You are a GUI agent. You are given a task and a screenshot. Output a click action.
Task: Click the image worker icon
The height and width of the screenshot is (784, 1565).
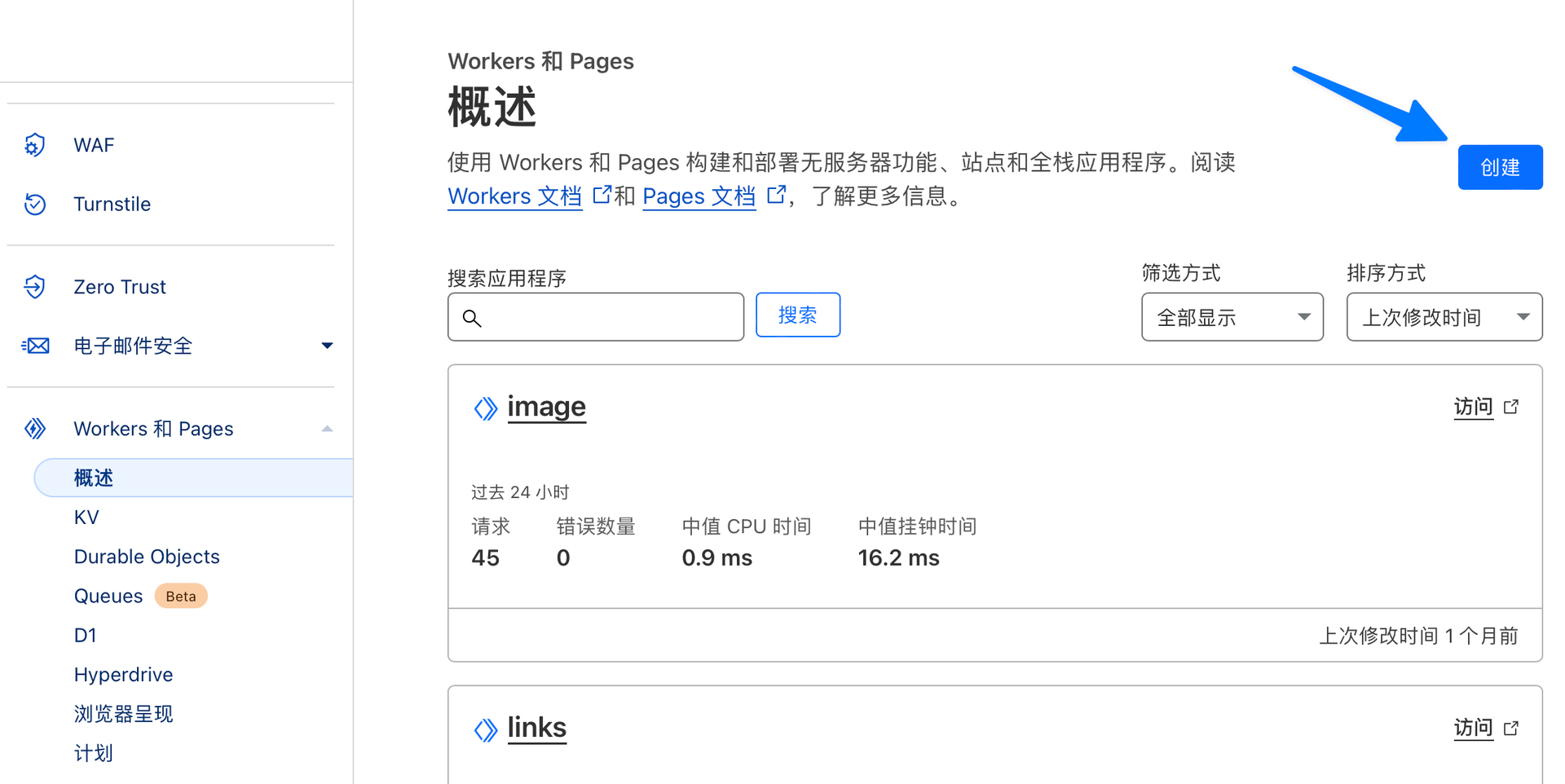(486, 407)
